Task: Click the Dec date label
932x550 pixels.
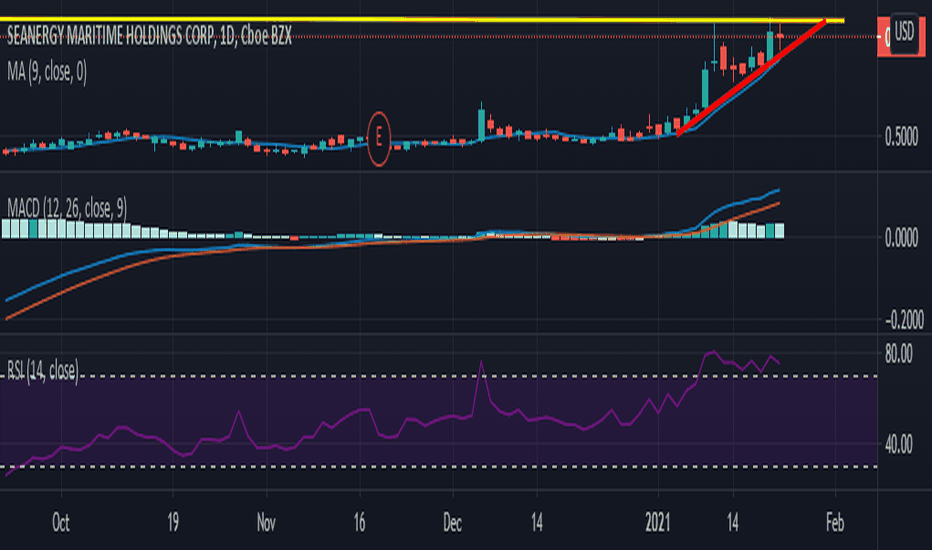Action: click(x=452, y=523)
